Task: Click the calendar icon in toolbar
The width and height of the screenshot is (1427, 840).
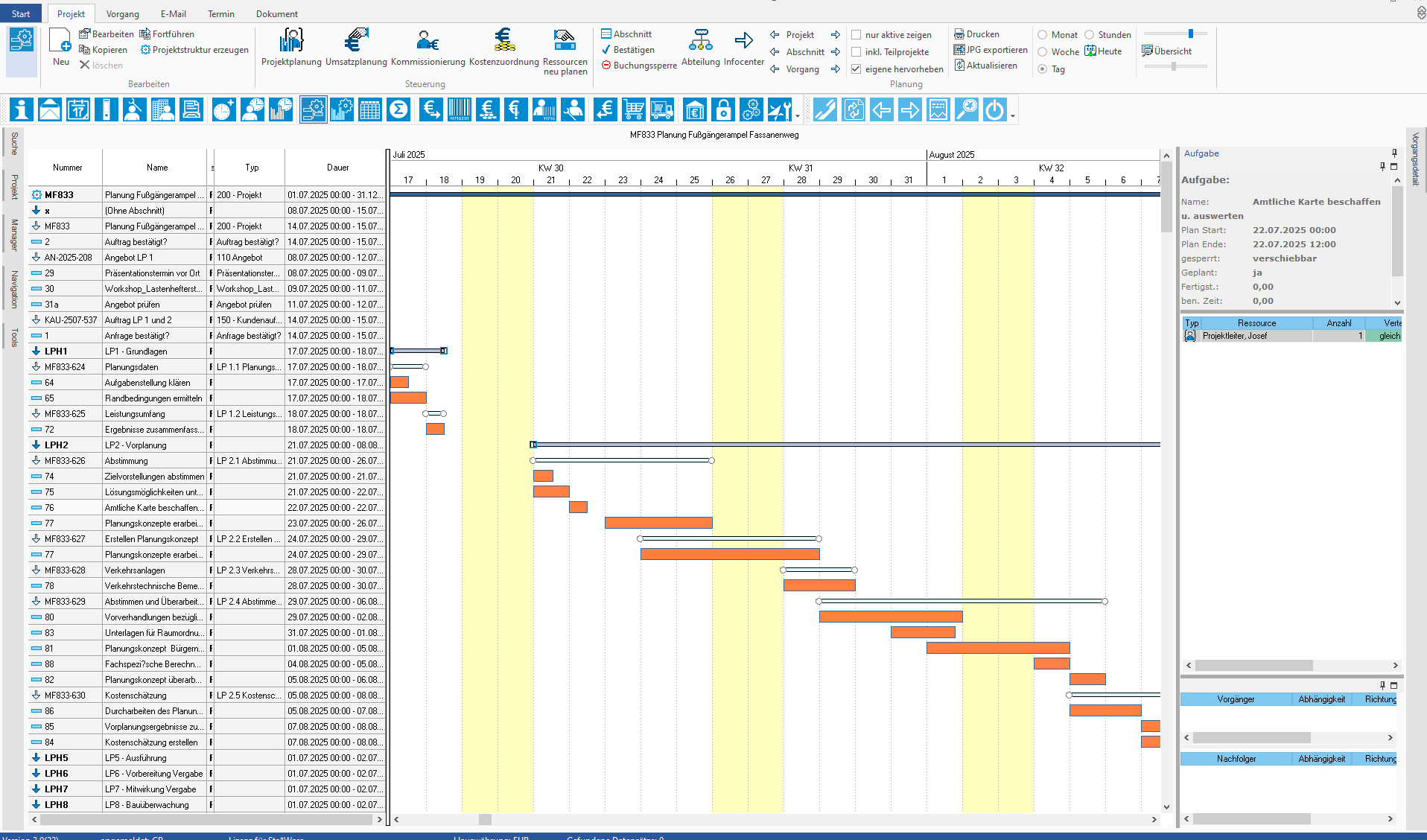Action: pos(78,110)
